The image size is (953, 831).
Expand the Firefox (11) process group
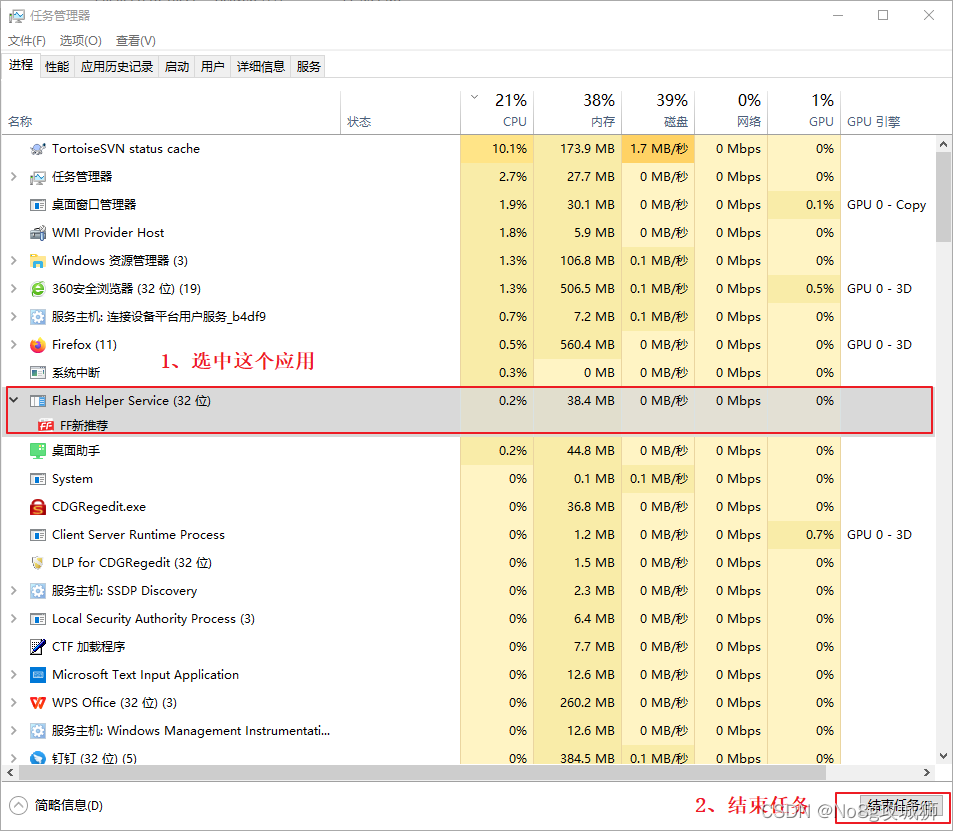click(13, 345)
